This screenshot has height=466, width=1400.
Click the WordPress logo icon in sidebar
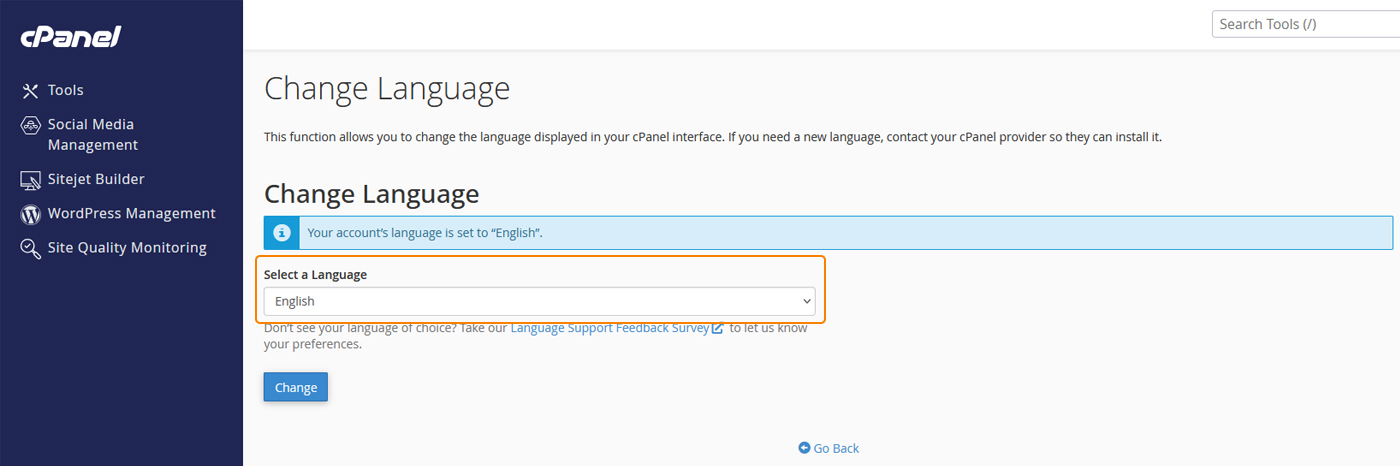tap(30, 214)
